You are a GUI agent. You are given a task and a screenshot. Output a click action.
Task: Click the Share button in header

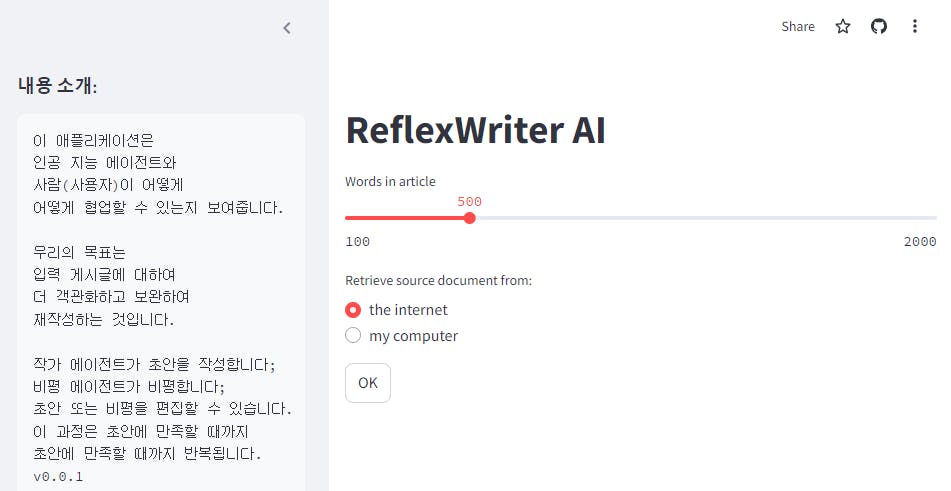point(797,27)
